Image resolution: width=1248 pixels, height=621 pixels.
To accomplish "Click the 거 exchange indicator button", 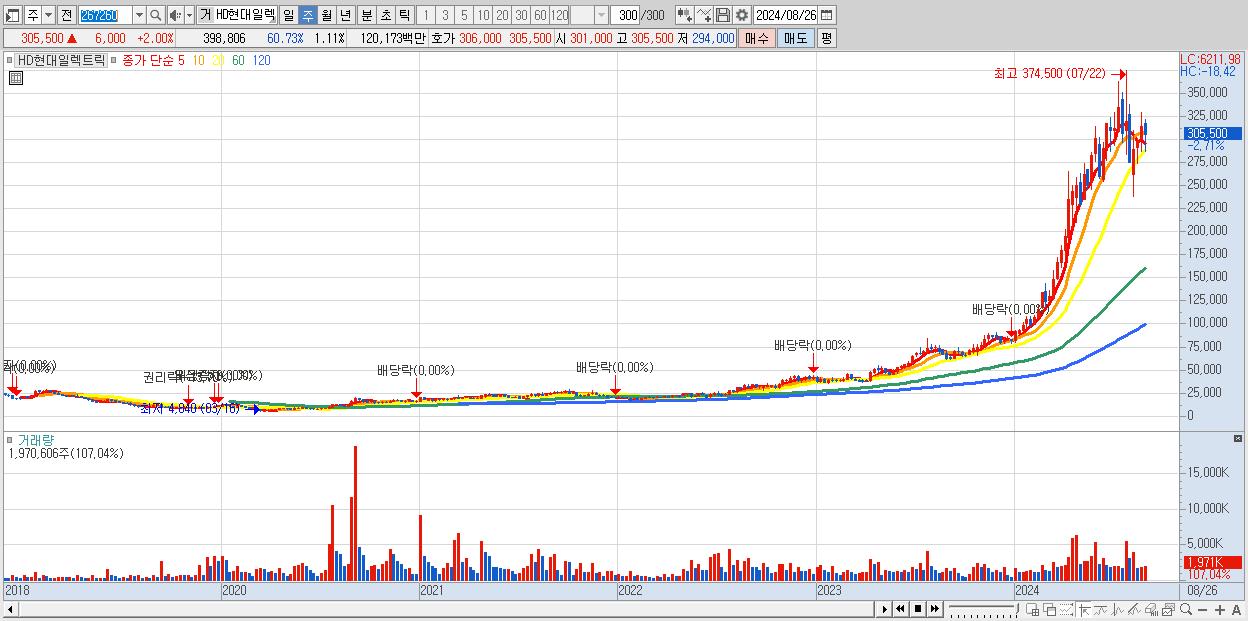I will click(x=205, y=15).
